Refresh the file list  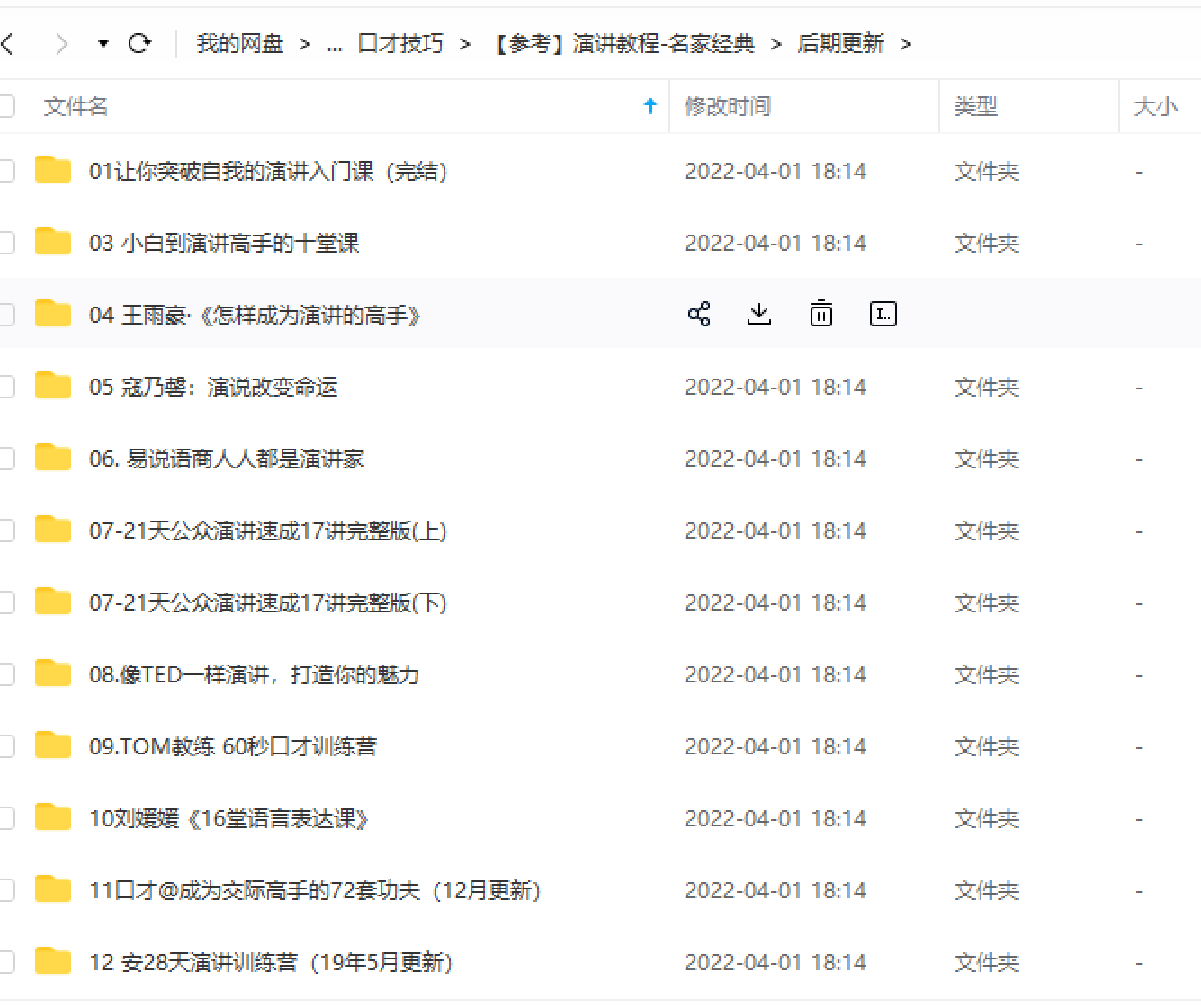tap(139, 43)
